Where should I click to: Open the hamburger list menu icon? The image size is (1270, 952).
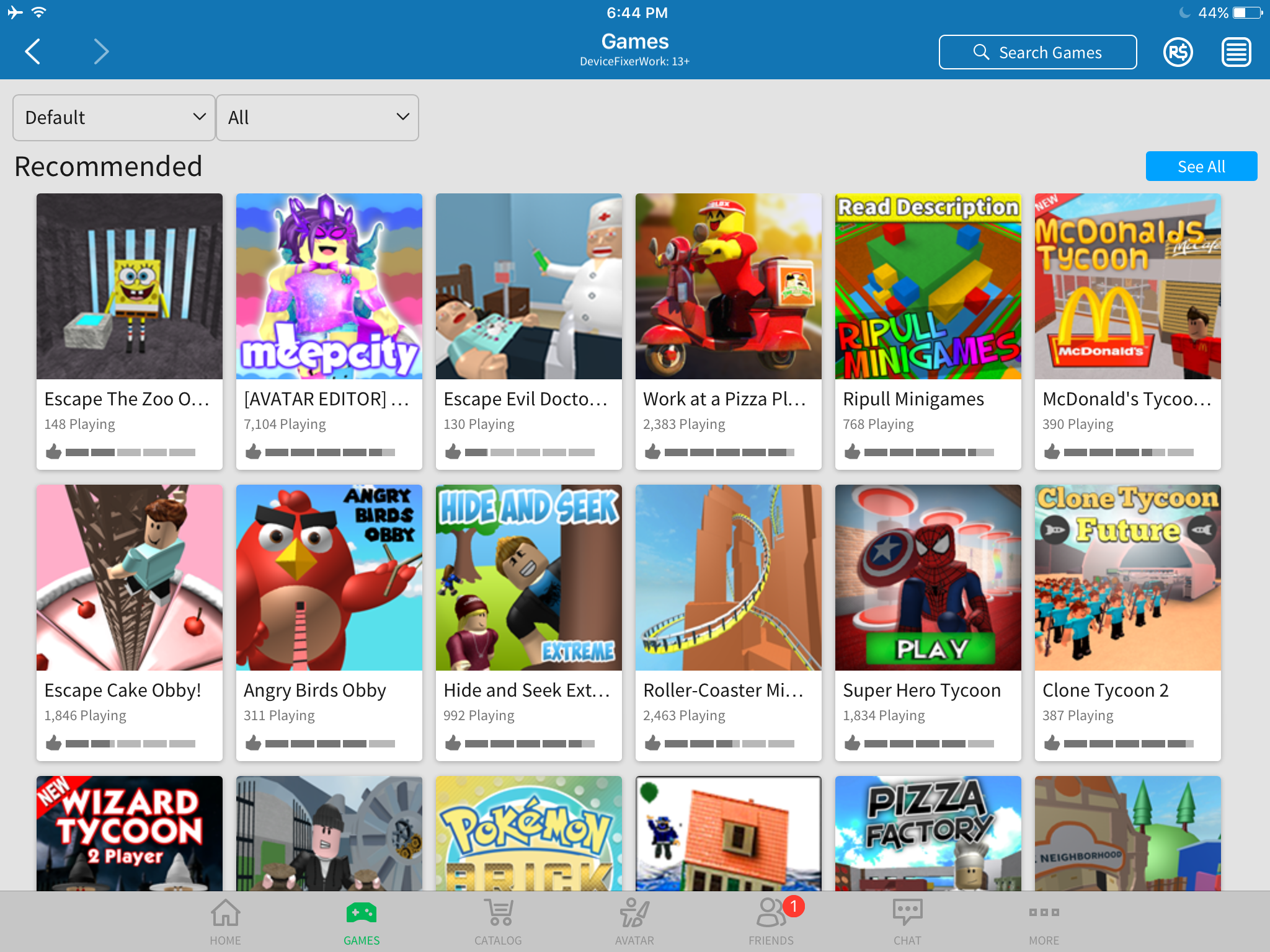(x=1236, y=52)
